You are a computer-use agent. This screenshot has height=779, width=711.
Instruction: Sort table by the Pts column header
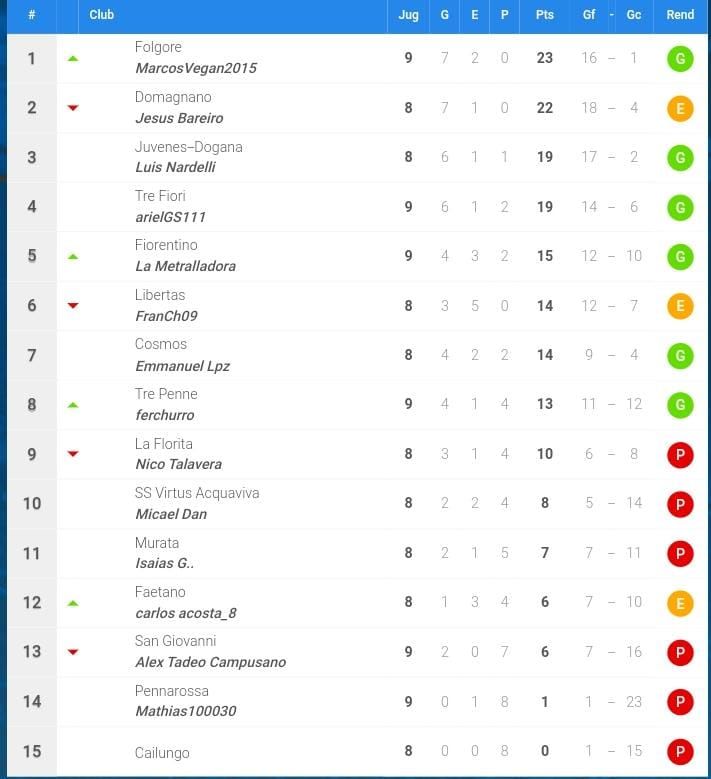(x=545, y=15)
